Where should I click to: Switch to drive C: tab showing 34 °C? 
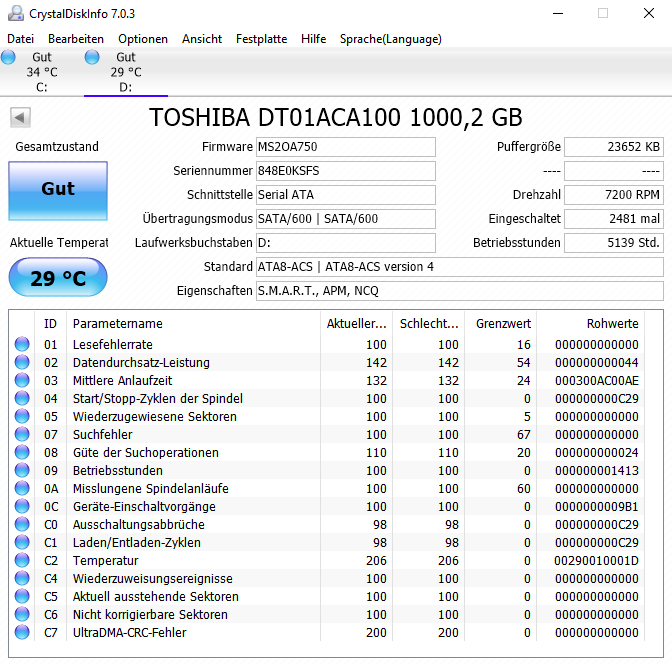tap(42, 72)
